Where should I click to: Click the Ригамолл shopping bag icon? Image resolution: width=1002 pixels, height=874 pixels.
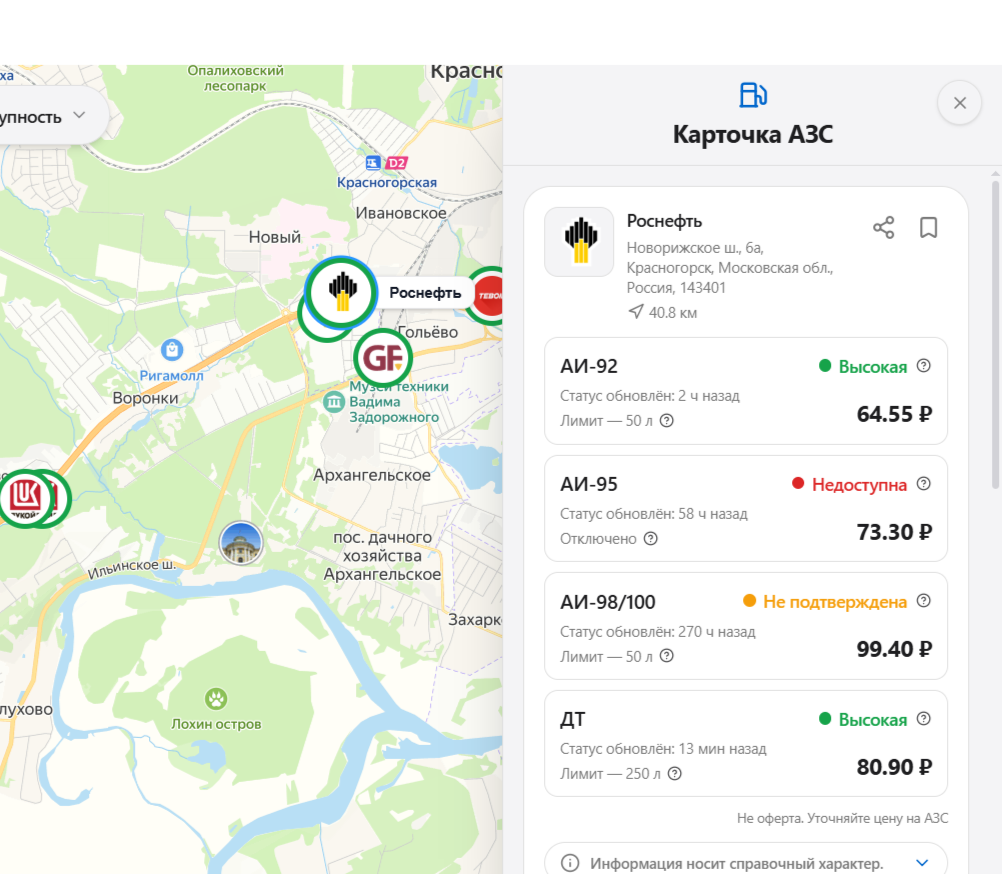172,349
